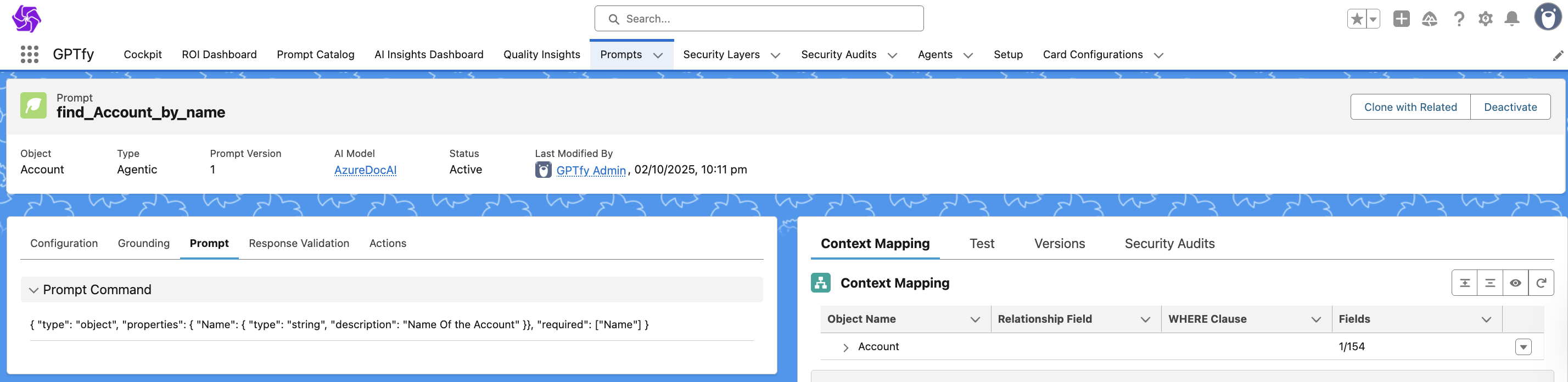Click the expand all rows icon

pyautogui.click(x=1465, y=283)
